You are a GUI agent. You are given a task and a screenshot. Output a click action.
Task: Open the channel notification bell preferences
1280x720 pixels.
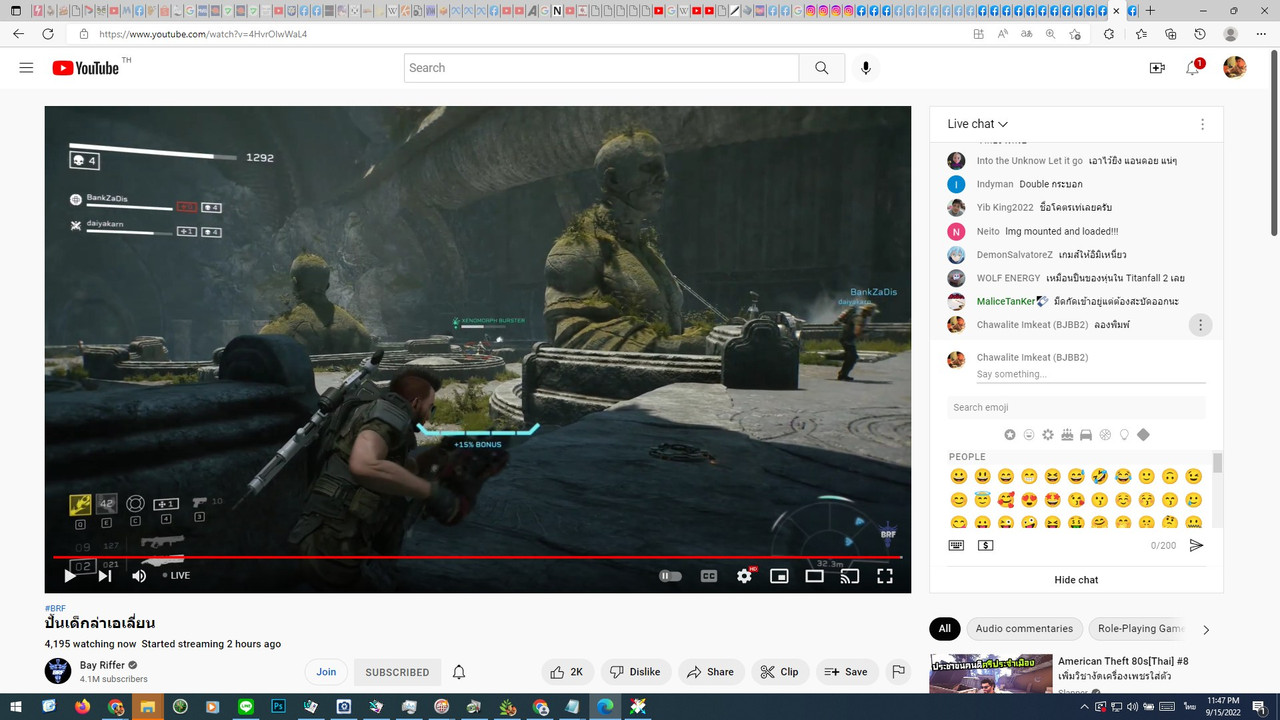[459, 672]
